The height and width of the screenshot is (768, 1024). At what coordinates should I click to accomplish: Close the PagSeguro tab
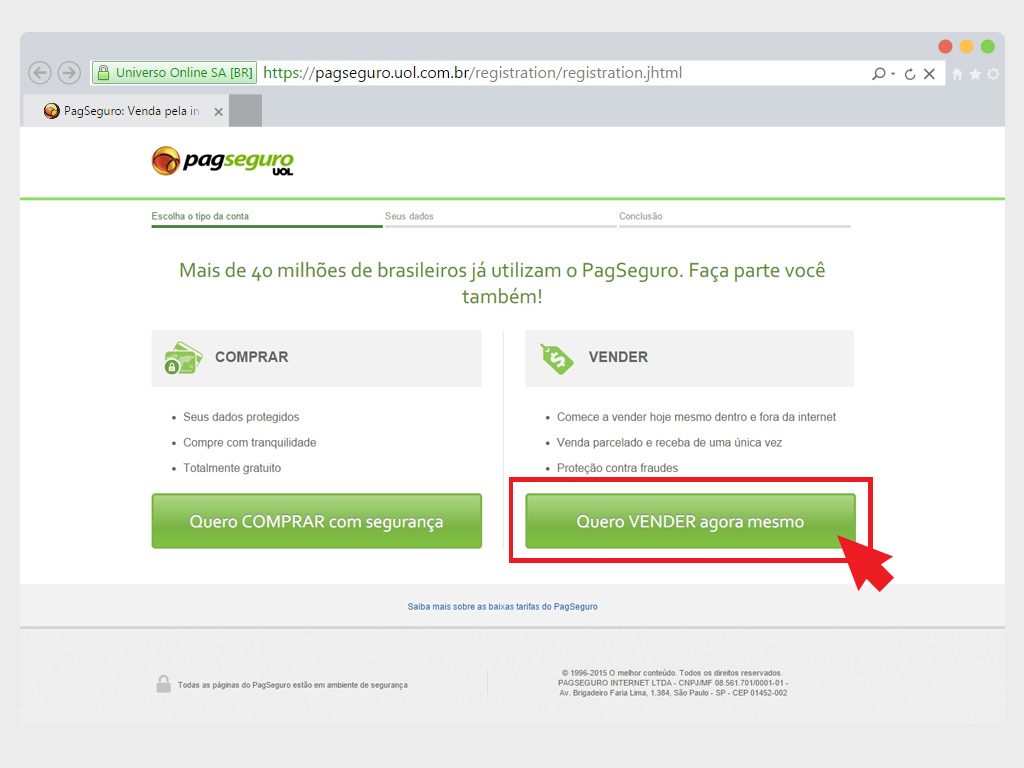click(x=218, y=112)
